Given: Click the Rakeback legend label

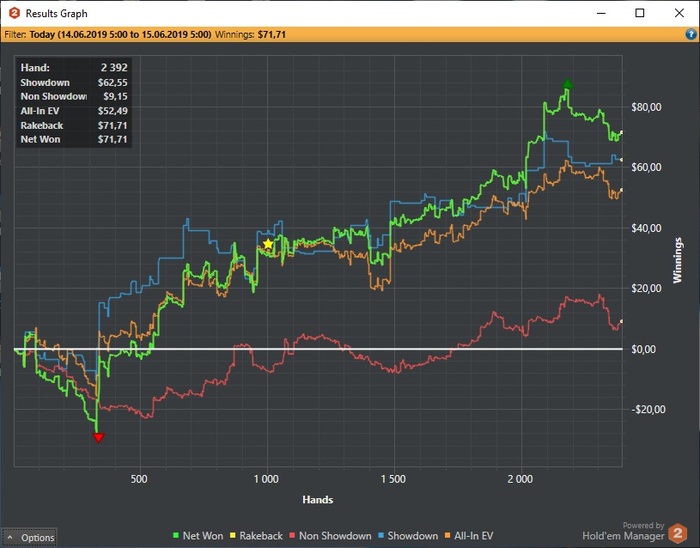Looking at the screenshot, I should tap(261, 536).
